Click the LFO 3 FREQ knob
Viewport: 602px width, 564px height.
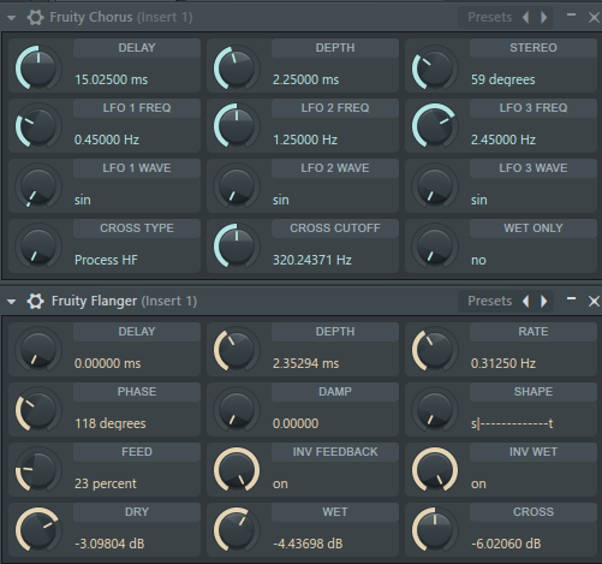click(x=435, y=127)
